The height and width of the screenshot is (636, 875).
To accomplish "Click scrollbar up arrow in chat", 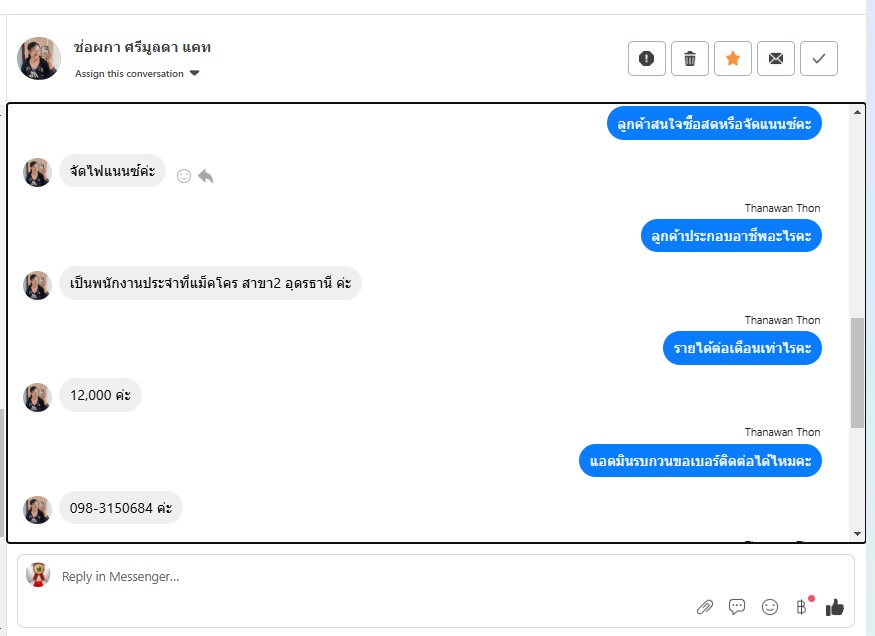I will (x=857, y=112).
